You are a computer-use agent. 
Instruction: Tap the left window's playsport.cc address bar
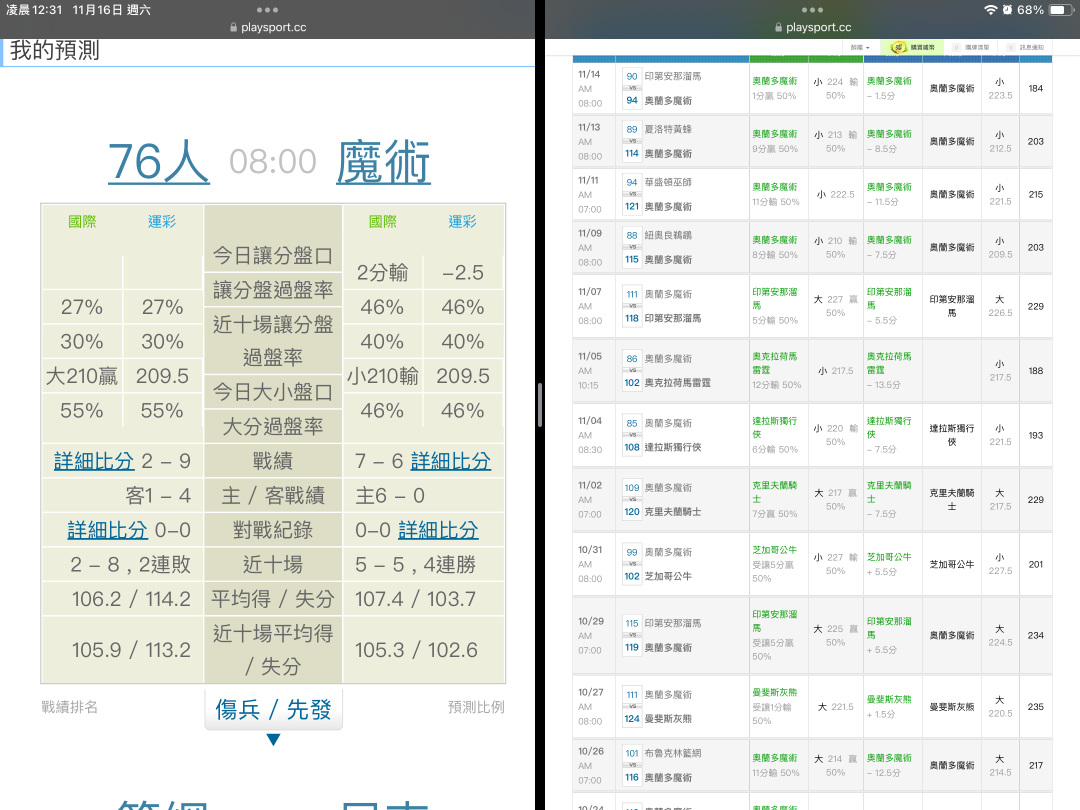[x=267, y=28]
